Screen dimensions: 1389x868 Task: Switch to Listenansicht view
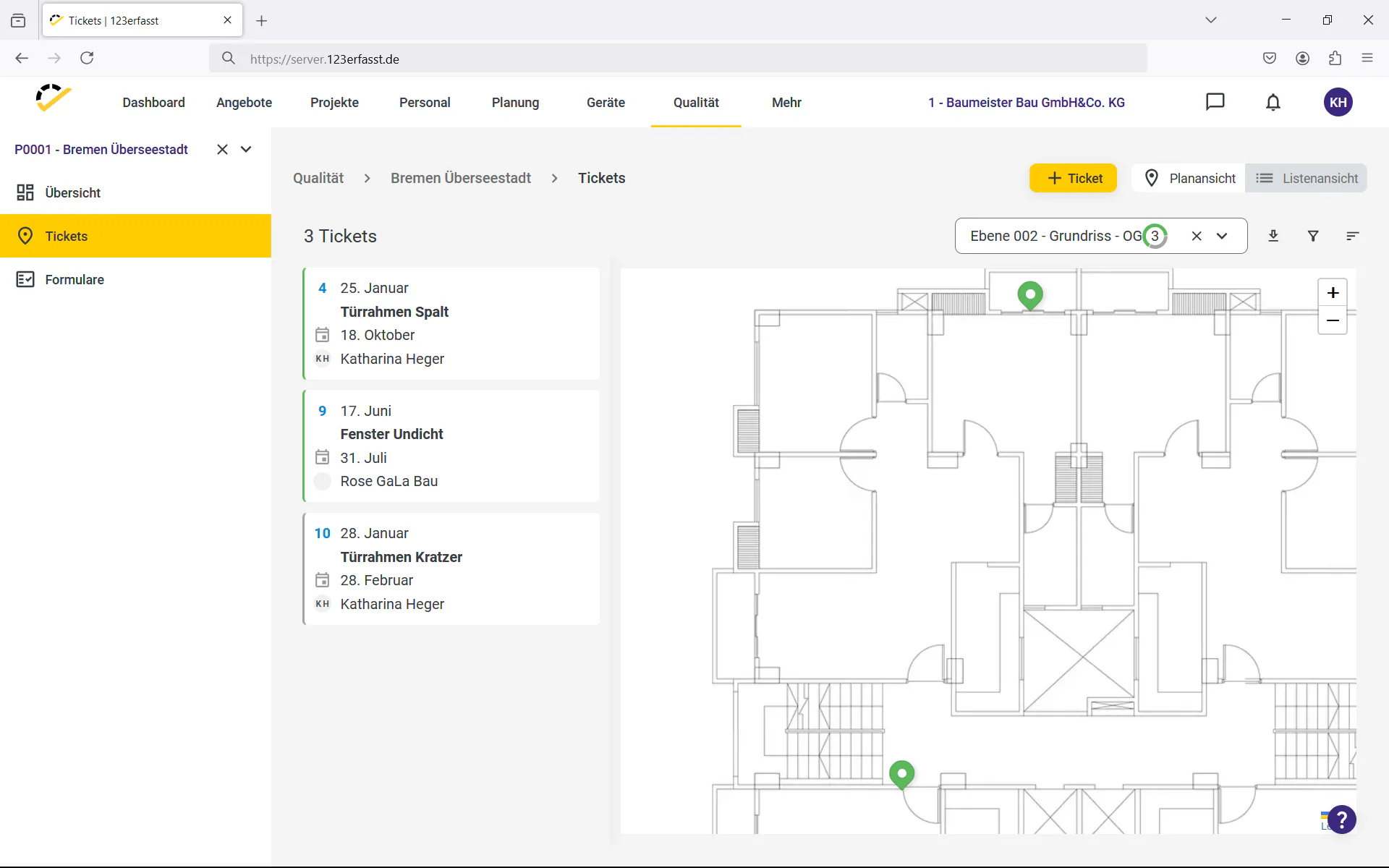(1307, 178)
